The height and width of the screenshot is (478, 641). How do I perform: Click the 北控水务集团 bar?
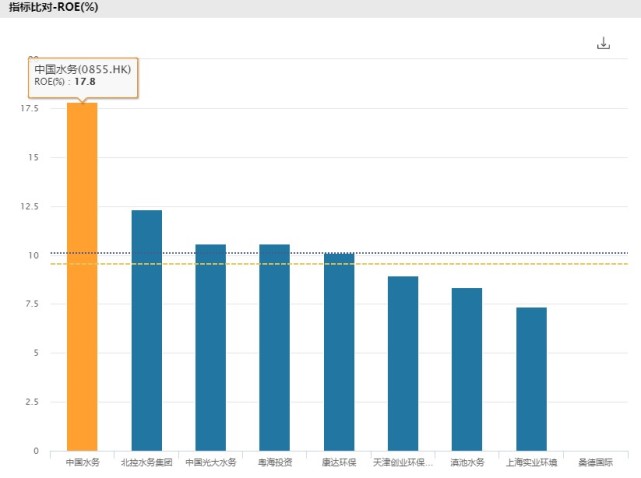[x=147, y=330]
